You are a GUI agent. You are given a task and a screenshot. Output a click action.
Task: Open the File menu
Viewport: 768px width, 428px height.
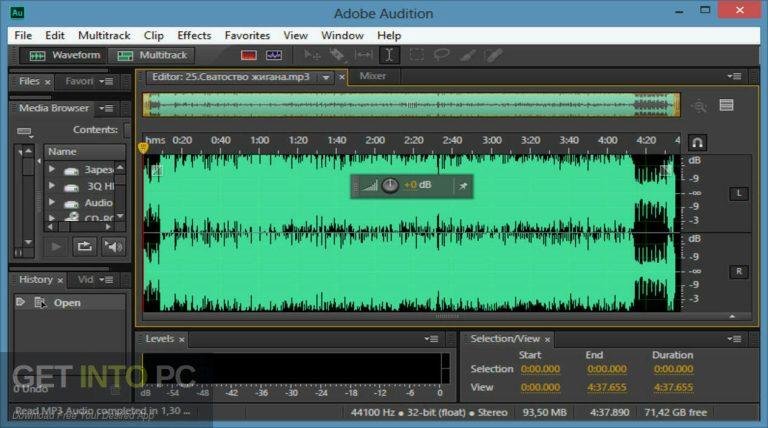23,35
